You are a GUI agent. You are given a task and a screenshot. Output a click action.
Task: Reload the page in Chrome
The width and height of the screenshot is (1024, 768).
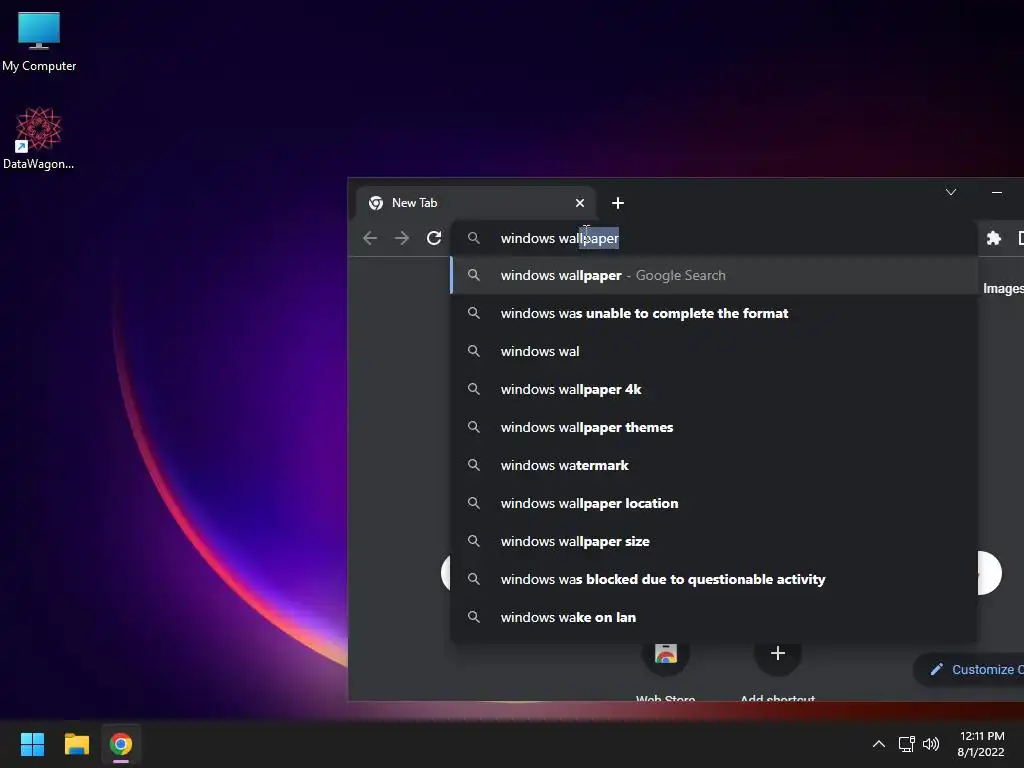point(434,238)
